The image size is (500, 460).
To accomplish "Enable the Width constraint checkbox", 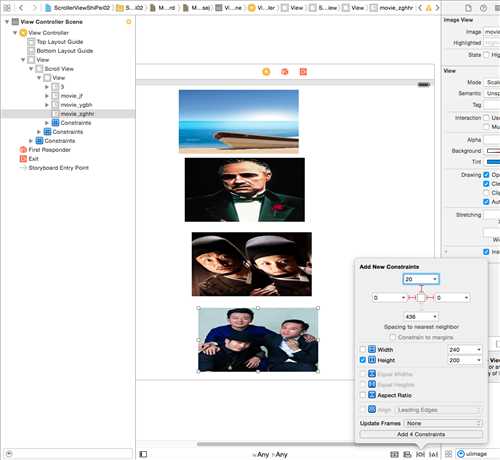I will [x=363, y=349].
